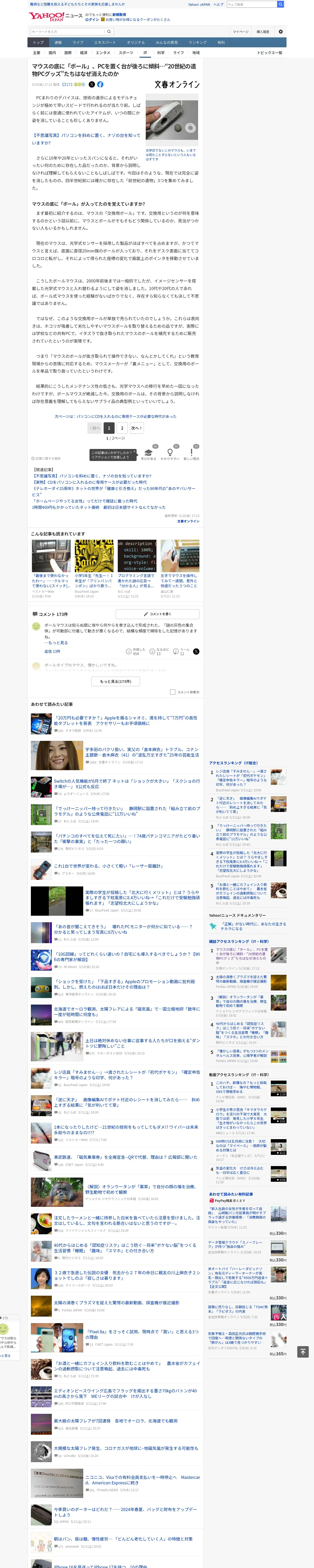
Task: Click the コメントを書く button
Action: [x=157, y=614]
